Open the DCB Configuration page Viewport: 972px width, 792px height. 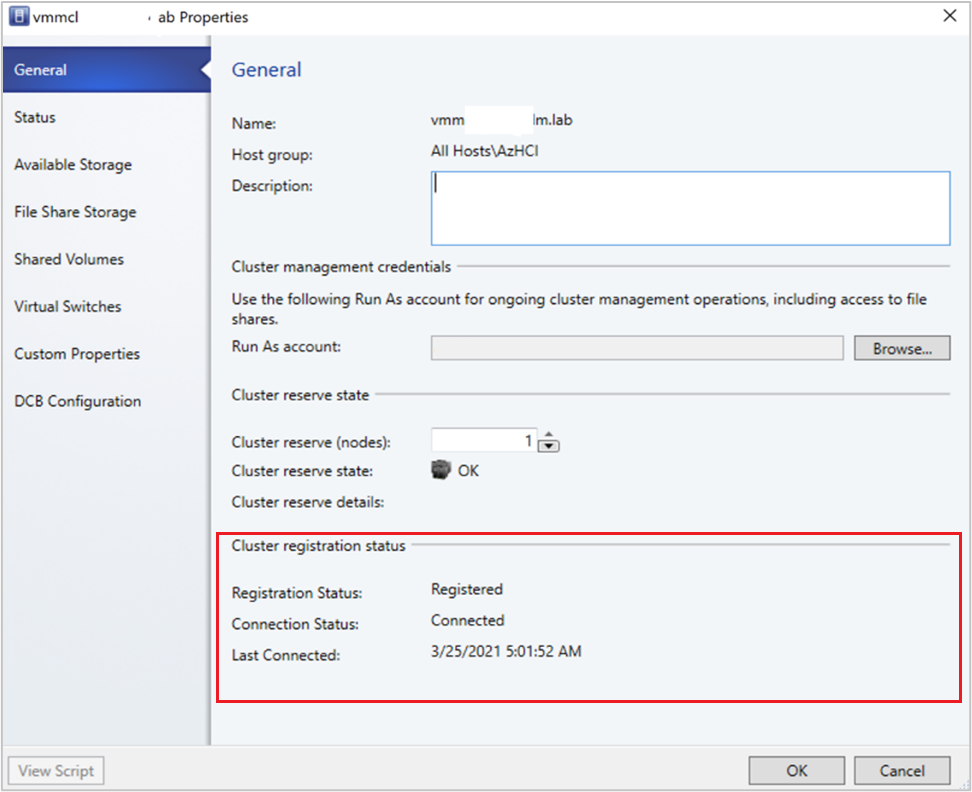[77, 400]
